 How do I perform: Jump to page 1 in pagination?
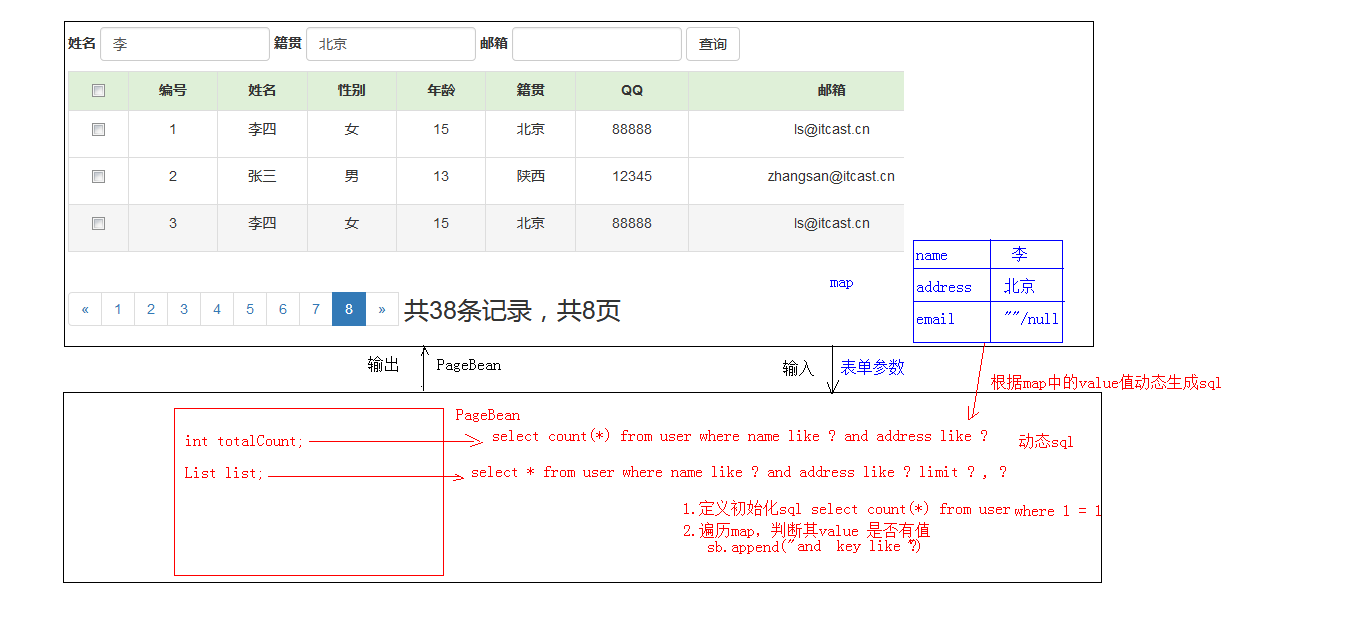point(117,309)
